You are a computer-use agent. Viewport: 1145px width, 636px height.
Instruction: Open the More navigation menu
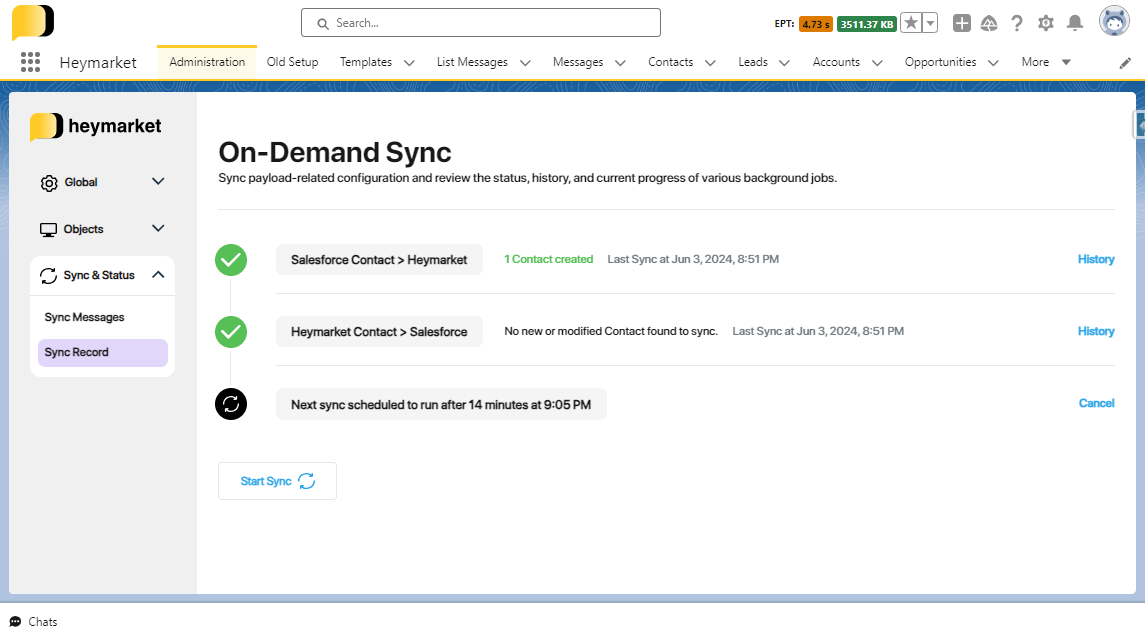(x=1046, y=62)
